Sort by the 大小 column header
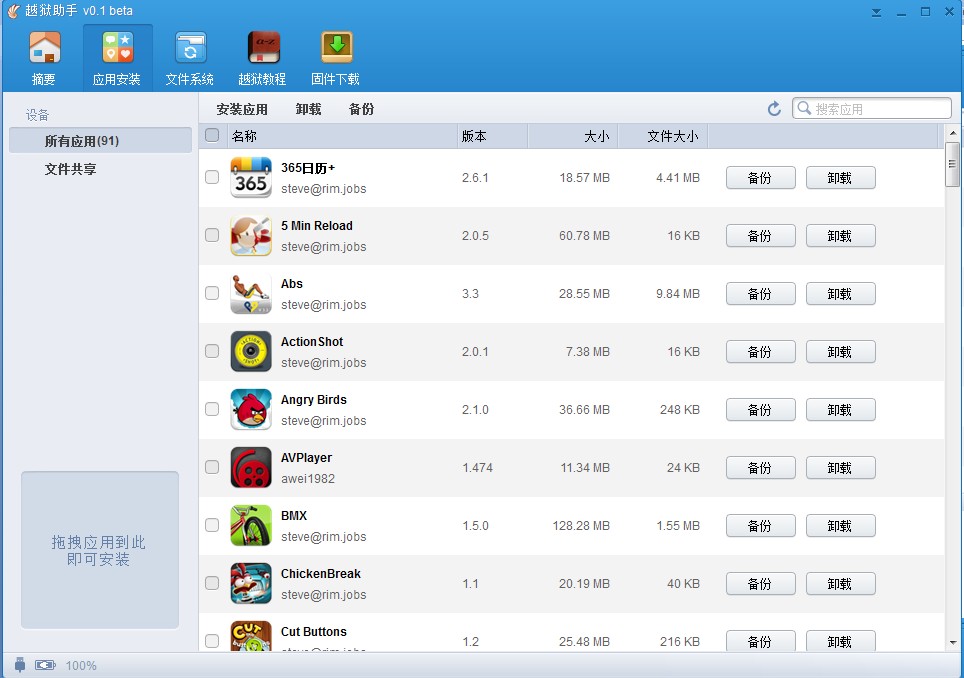964x678 pixels. tap(573, 136)
